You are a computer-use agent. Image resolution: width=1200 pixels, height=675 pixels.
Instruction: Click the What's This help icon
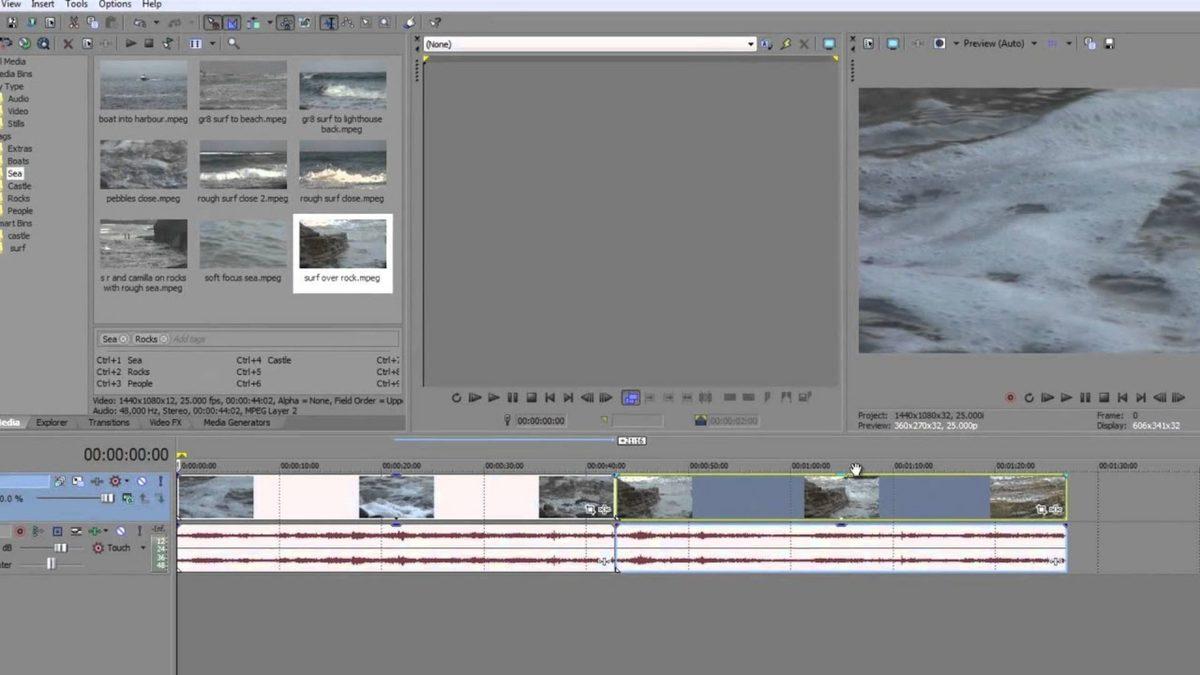pyautogui.click(x=435, y=22)
